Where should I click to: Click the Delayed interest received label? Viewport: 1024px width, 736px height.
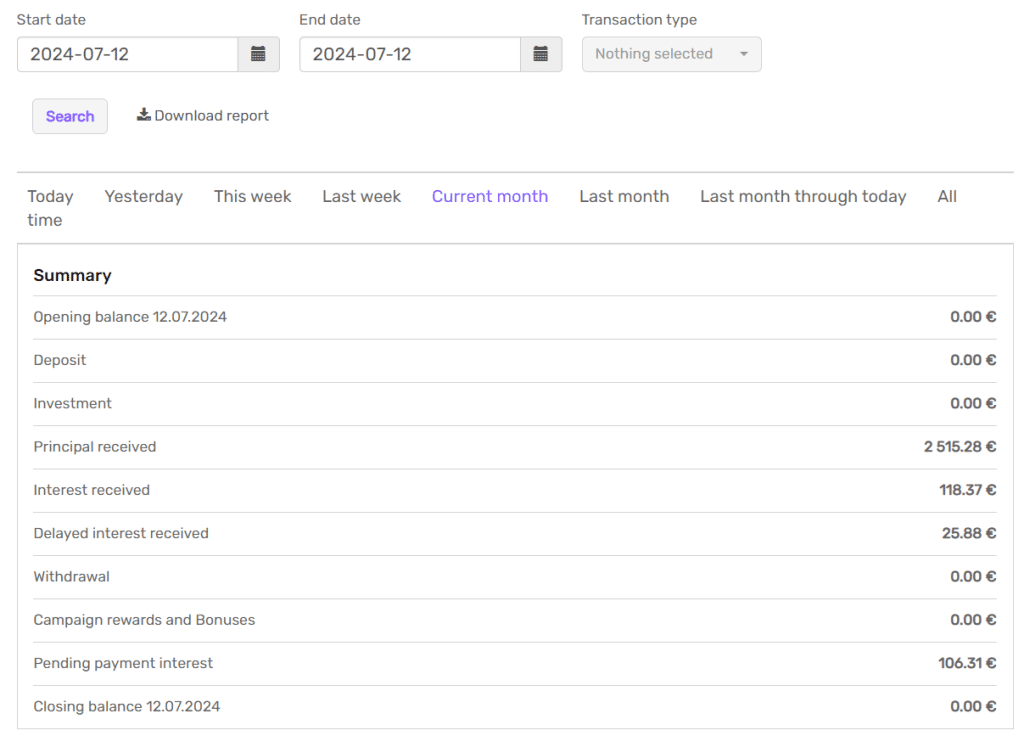pyautogui.click(x=121, y=533)
